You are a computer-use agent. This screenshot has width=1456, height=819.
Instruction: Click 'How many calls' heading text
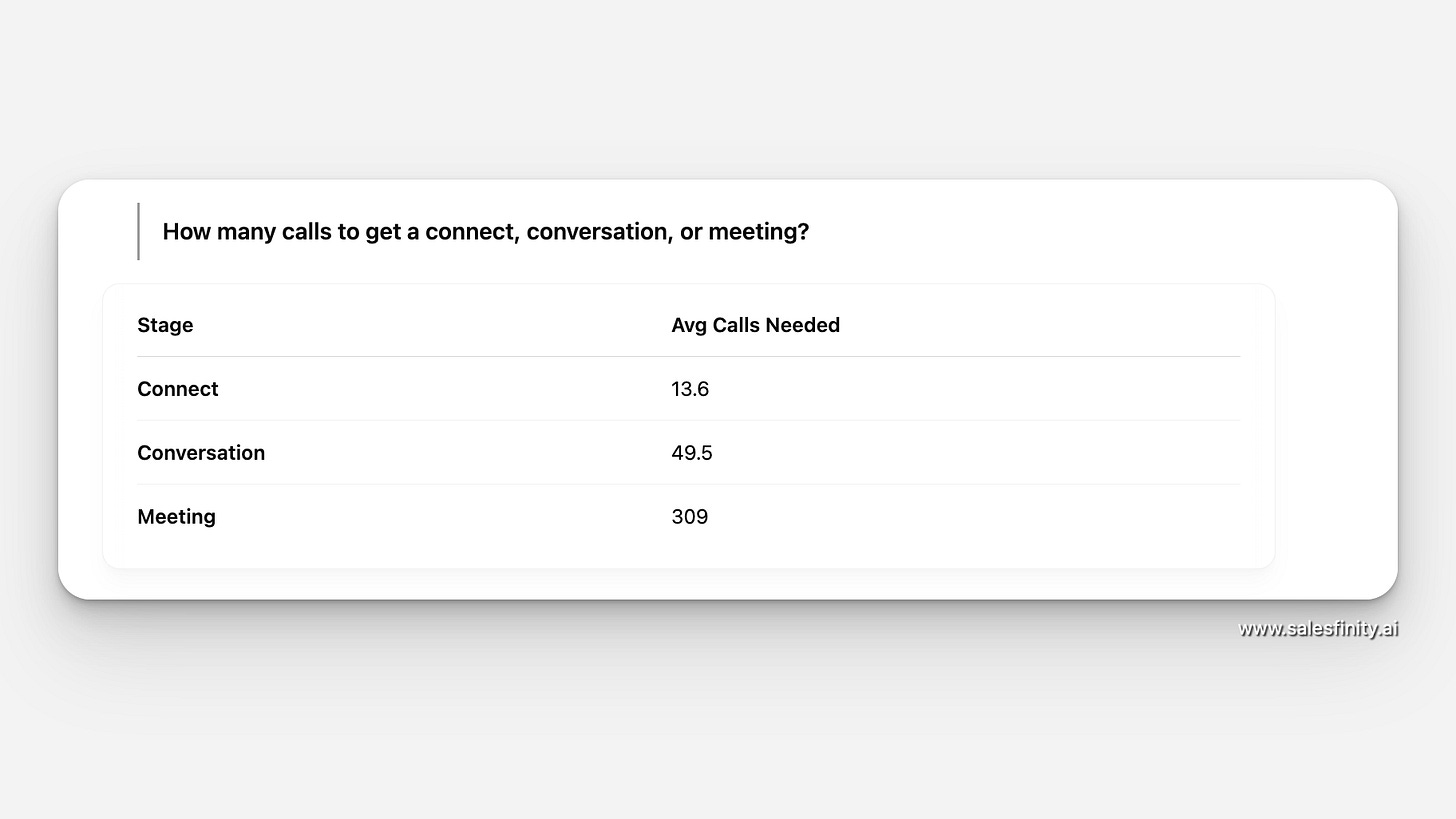click(239, 232)
